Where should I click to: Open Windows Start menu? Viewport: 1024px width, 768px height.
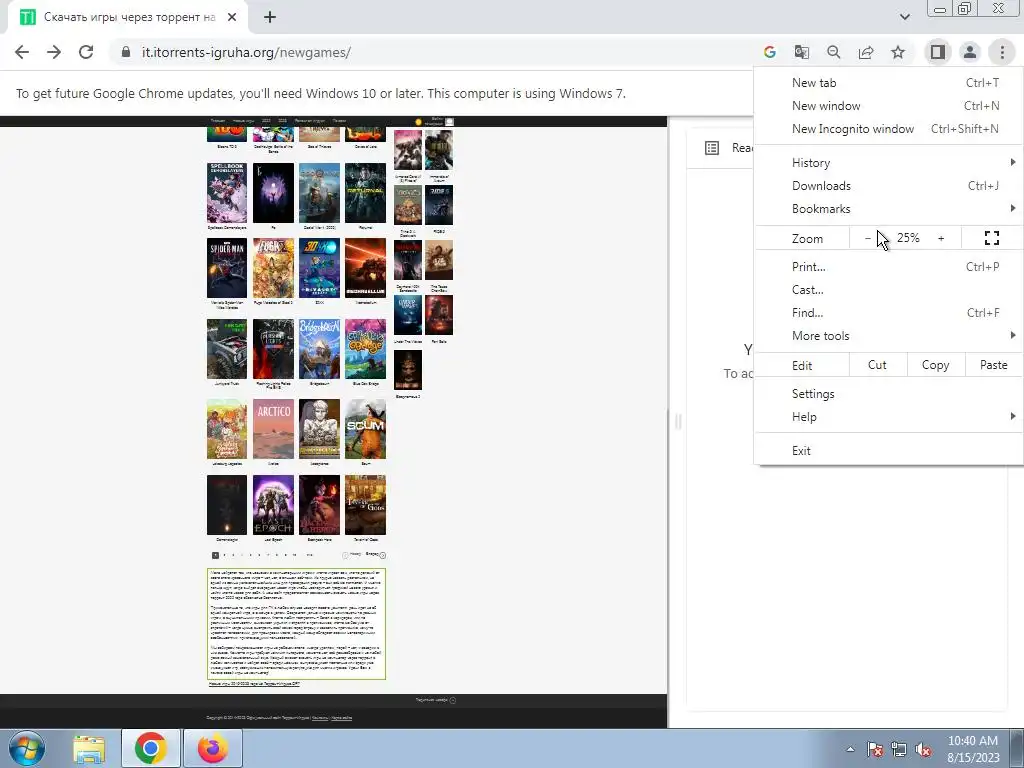[27, 748]
